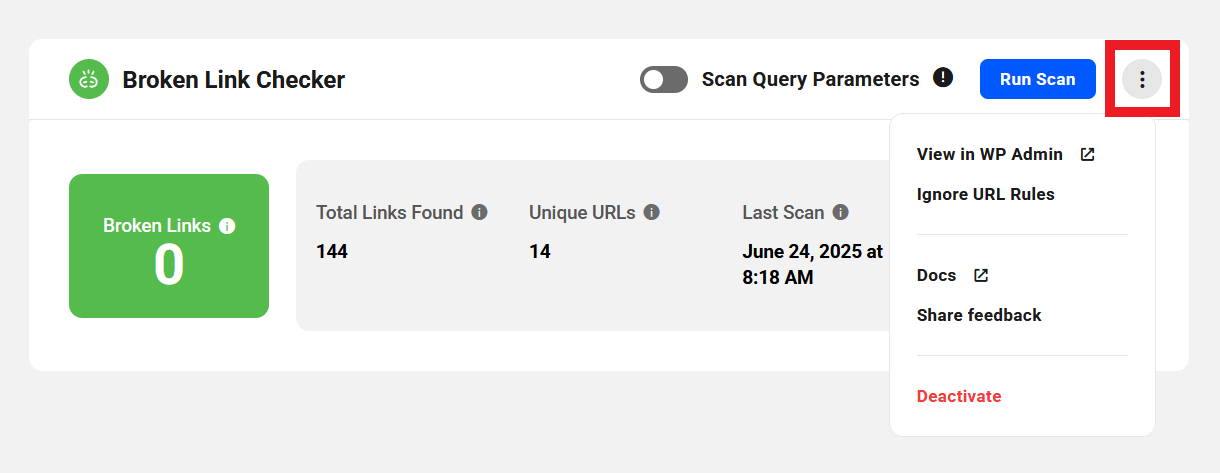Toggle the Scan Query Parameters switch
Viewport: 1220px width, 473px height.
pyautogui.click(x=664, y=80)
